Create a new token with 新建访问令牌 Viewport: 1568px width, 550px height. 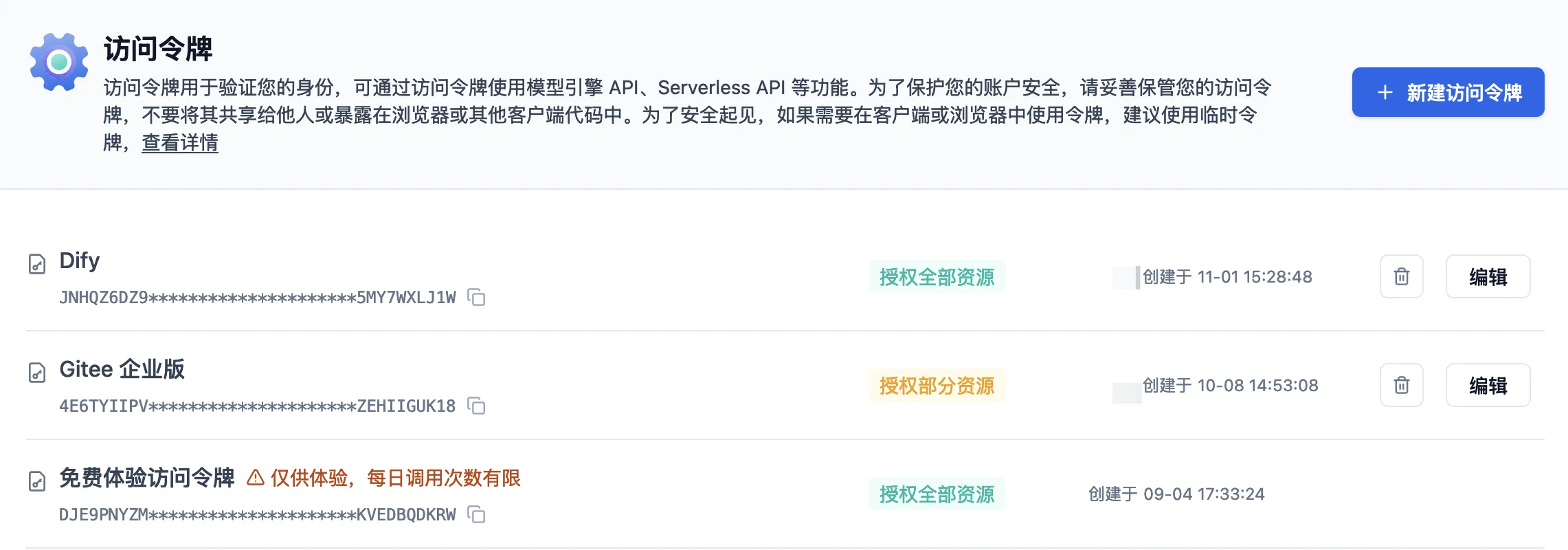1448,92
